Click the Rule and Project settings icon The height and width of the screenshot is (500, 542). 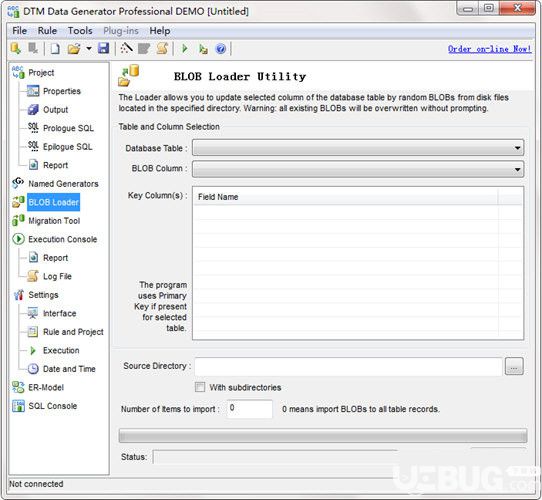point(33,332)
